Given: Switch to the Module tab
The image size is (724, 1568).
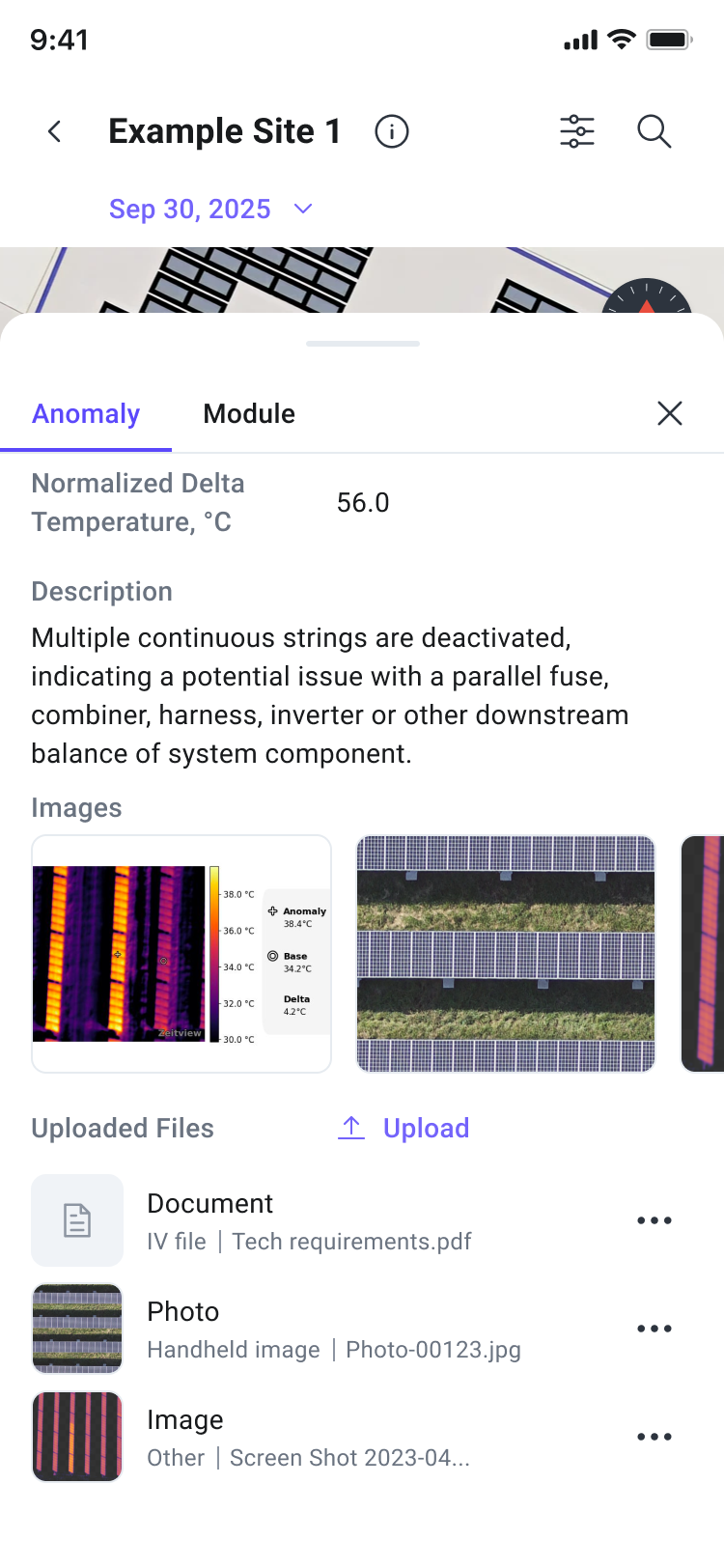Looking at the screenshot, I should [x=249, y=413].
